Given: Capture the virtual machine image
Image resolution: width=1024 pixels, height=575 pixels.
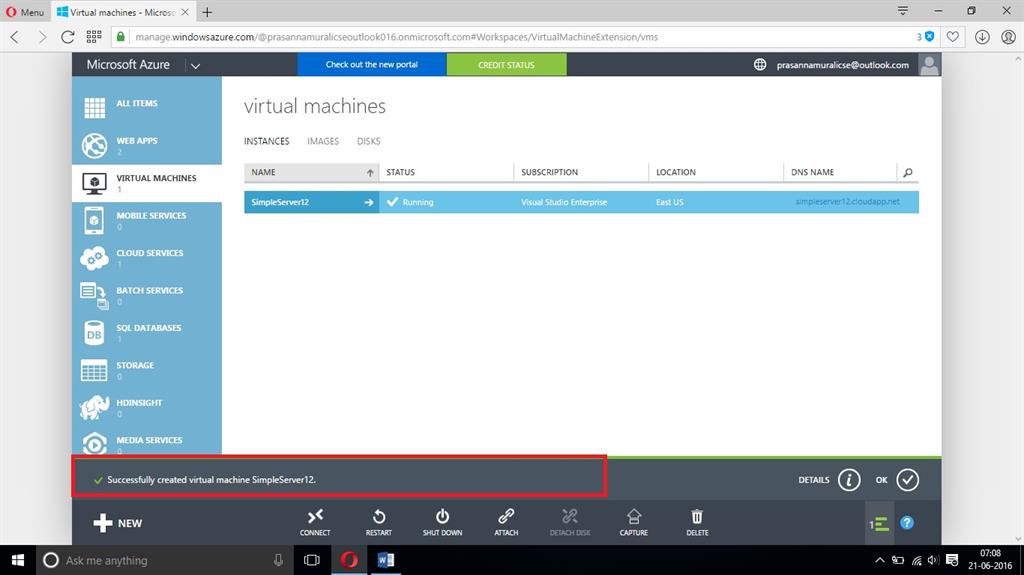Looking at the screenshot, I should [633, 523].
